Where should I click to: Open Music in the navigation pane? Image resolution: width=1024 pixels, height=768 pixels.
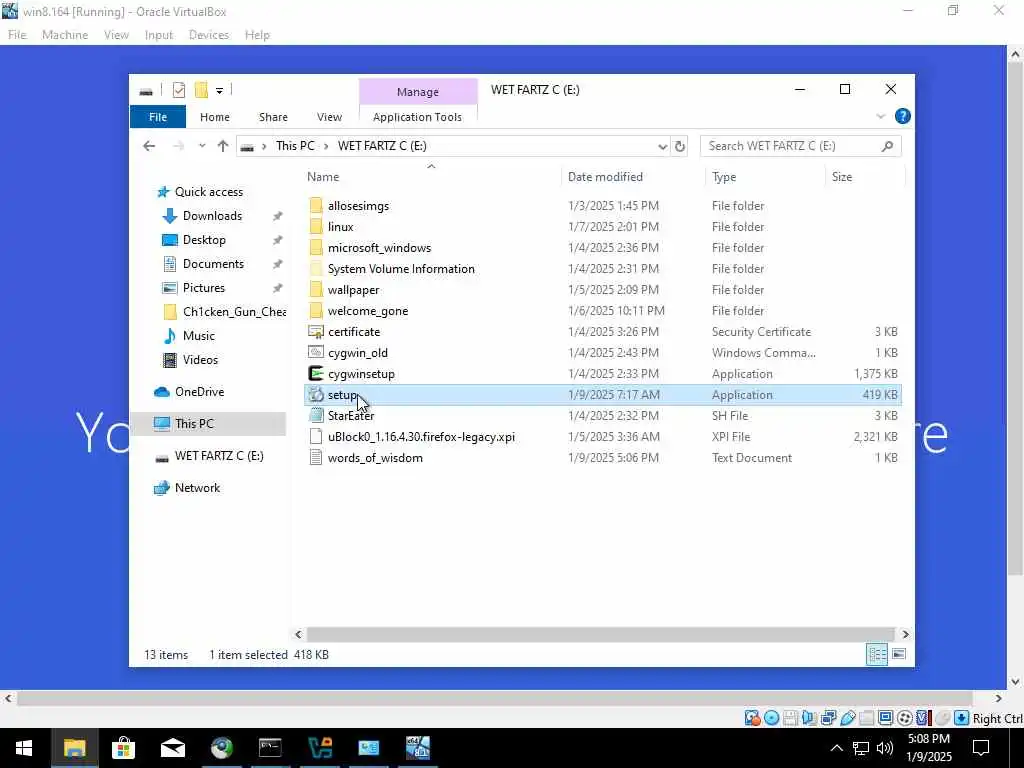click(199, 336)
